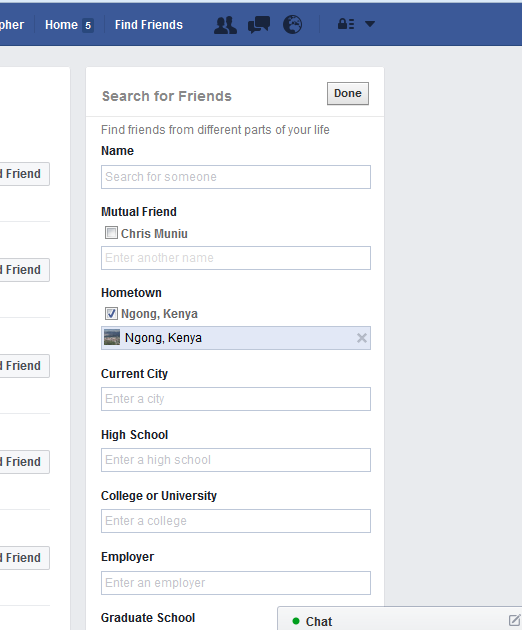Expand the account settings dropdown arrow

point(370,24)
